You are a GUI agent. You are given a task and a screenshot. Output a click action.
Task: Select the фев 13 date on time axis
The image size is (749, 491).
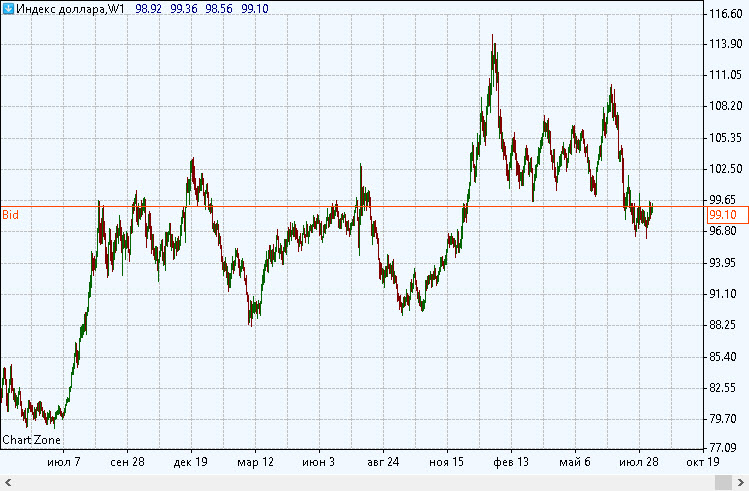click(512, 463)
